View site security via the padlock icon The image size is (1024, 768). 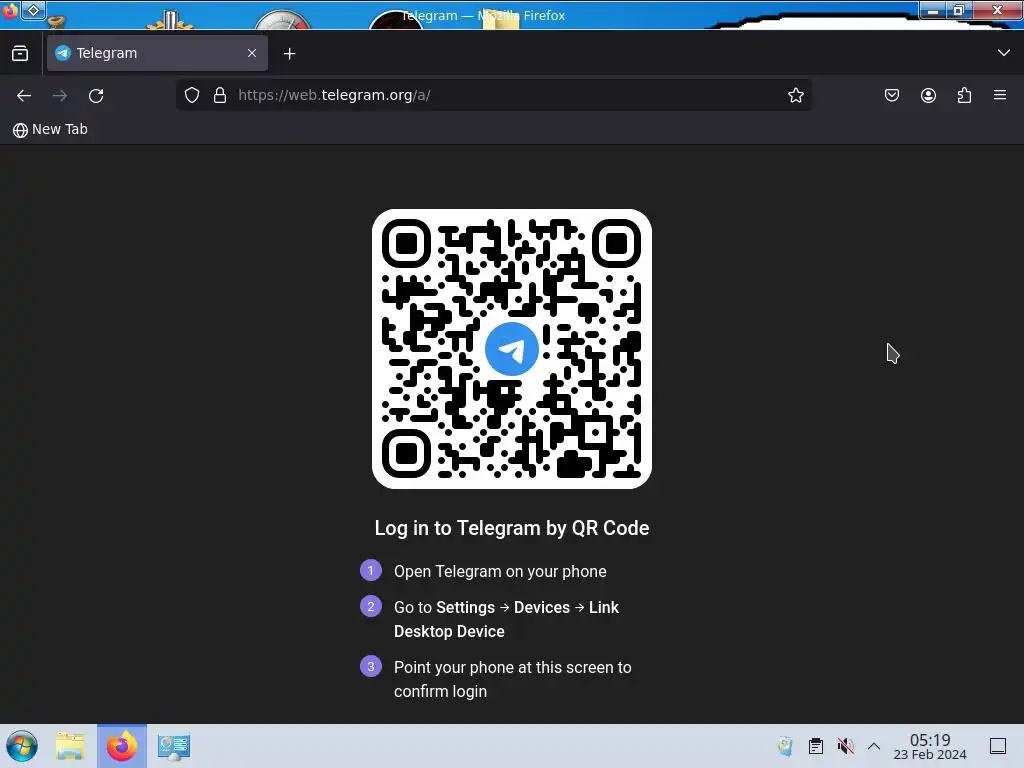[x=220, y=95]
